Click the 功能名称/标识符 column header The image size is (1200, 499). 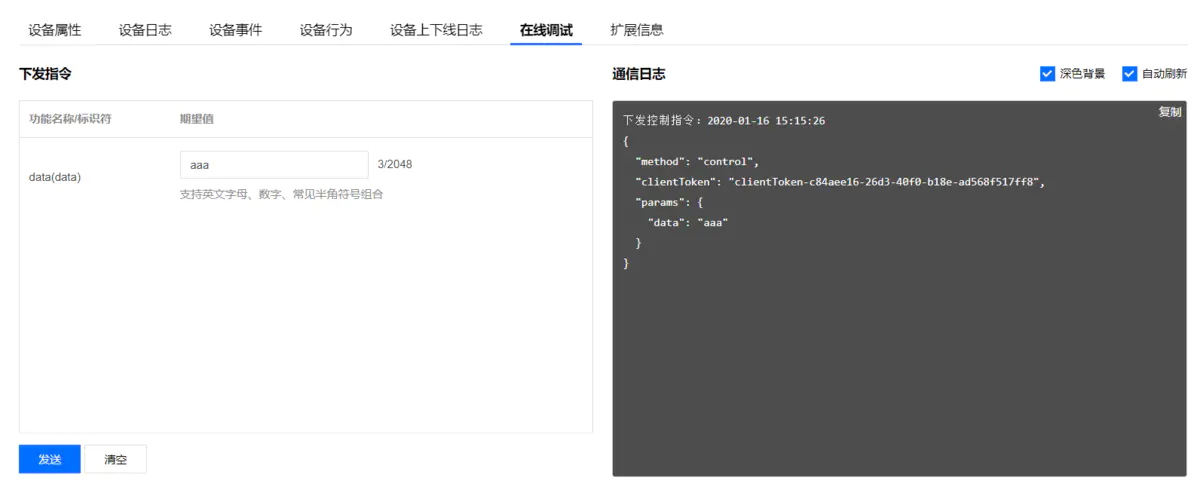(70, 119)
